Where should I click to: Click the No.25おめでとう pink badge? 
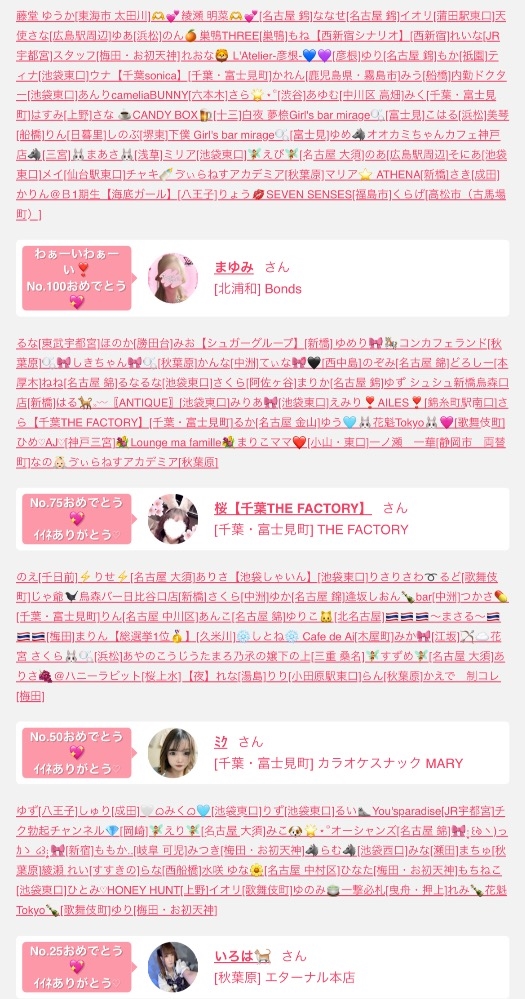pos(76,967)
